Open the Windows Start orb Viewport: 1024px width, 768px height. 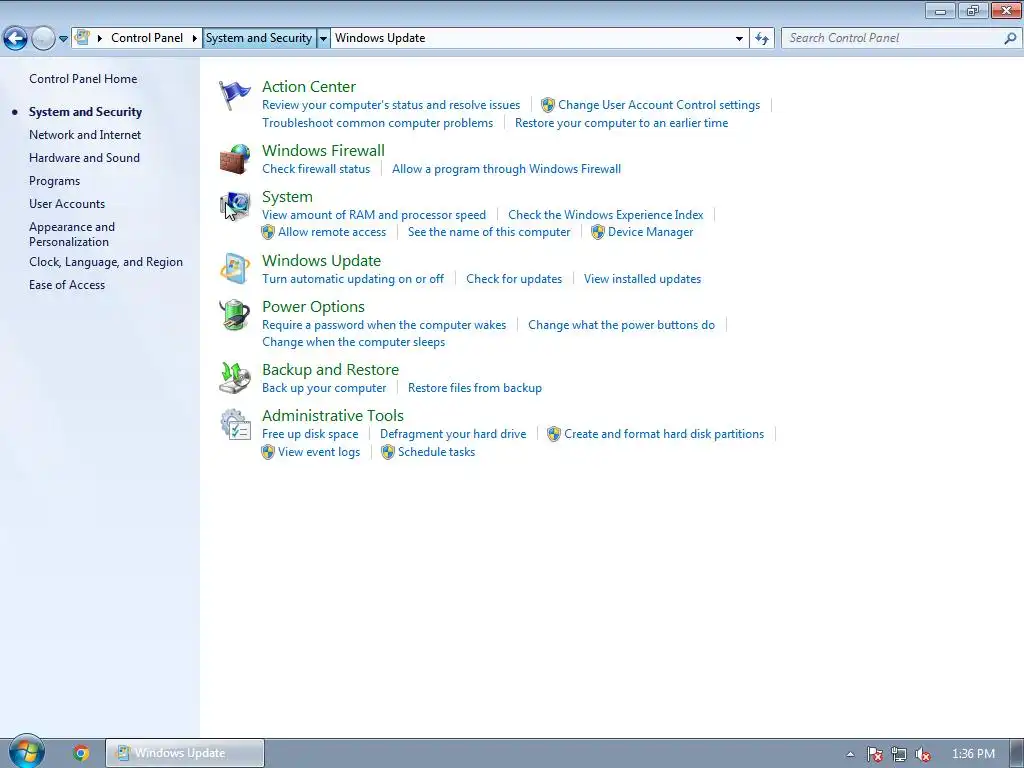[26, 752]
